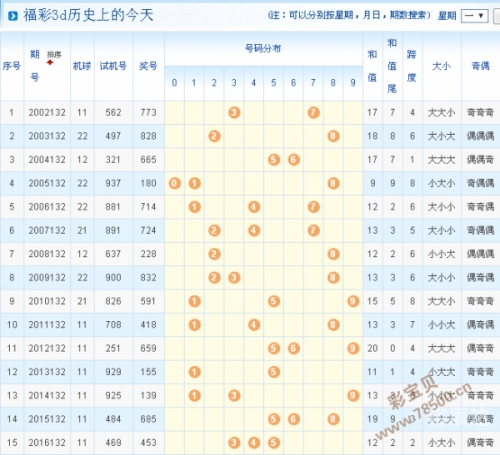Select period 2012132 cell
The image size is (500, 455).
[47, 348]
